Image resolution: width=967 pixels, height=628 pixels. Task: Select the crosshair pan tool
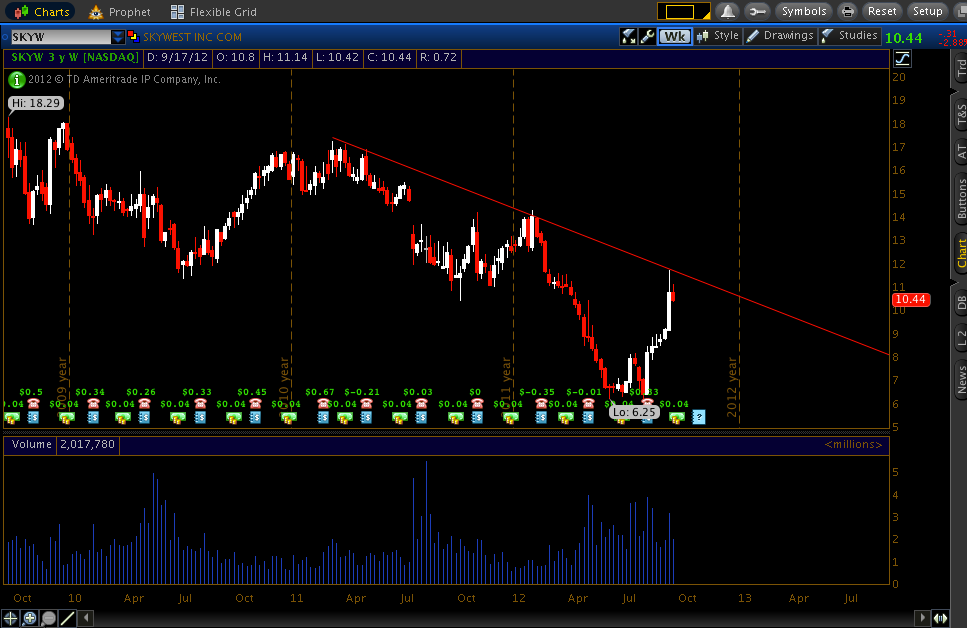10,618
